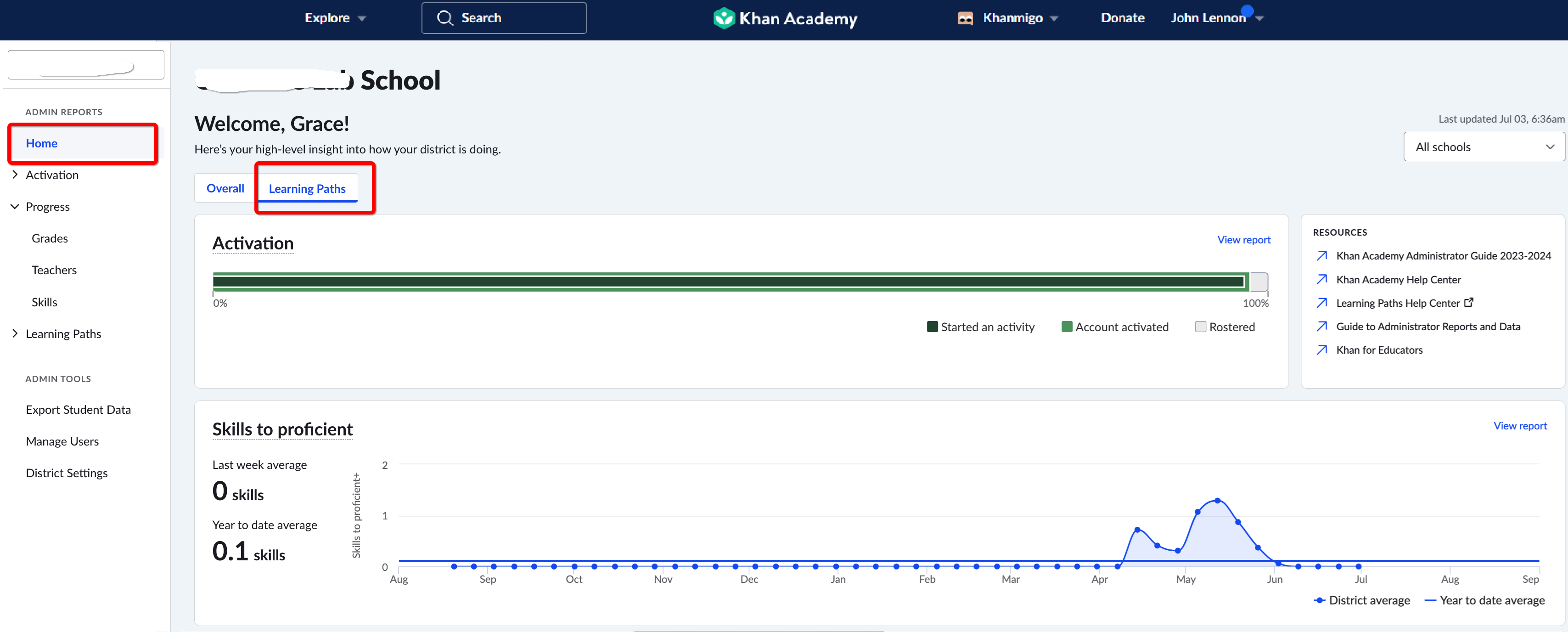Open Guide to Administrator Reports and Data
This screenshot has width=1568, height=632.
pos(1428,327)
